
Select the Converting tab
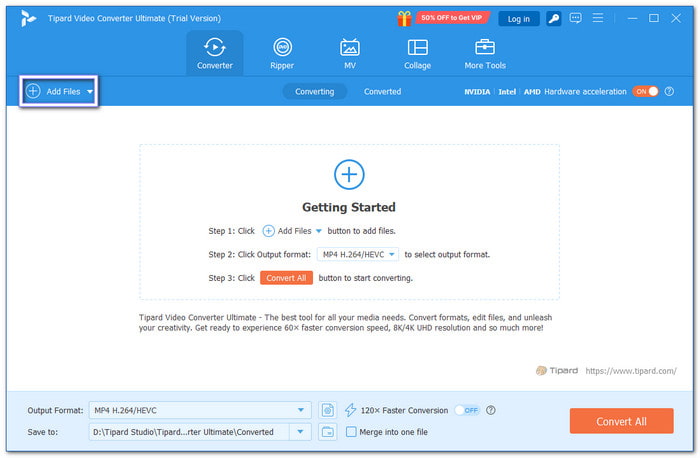pos(315,91)
